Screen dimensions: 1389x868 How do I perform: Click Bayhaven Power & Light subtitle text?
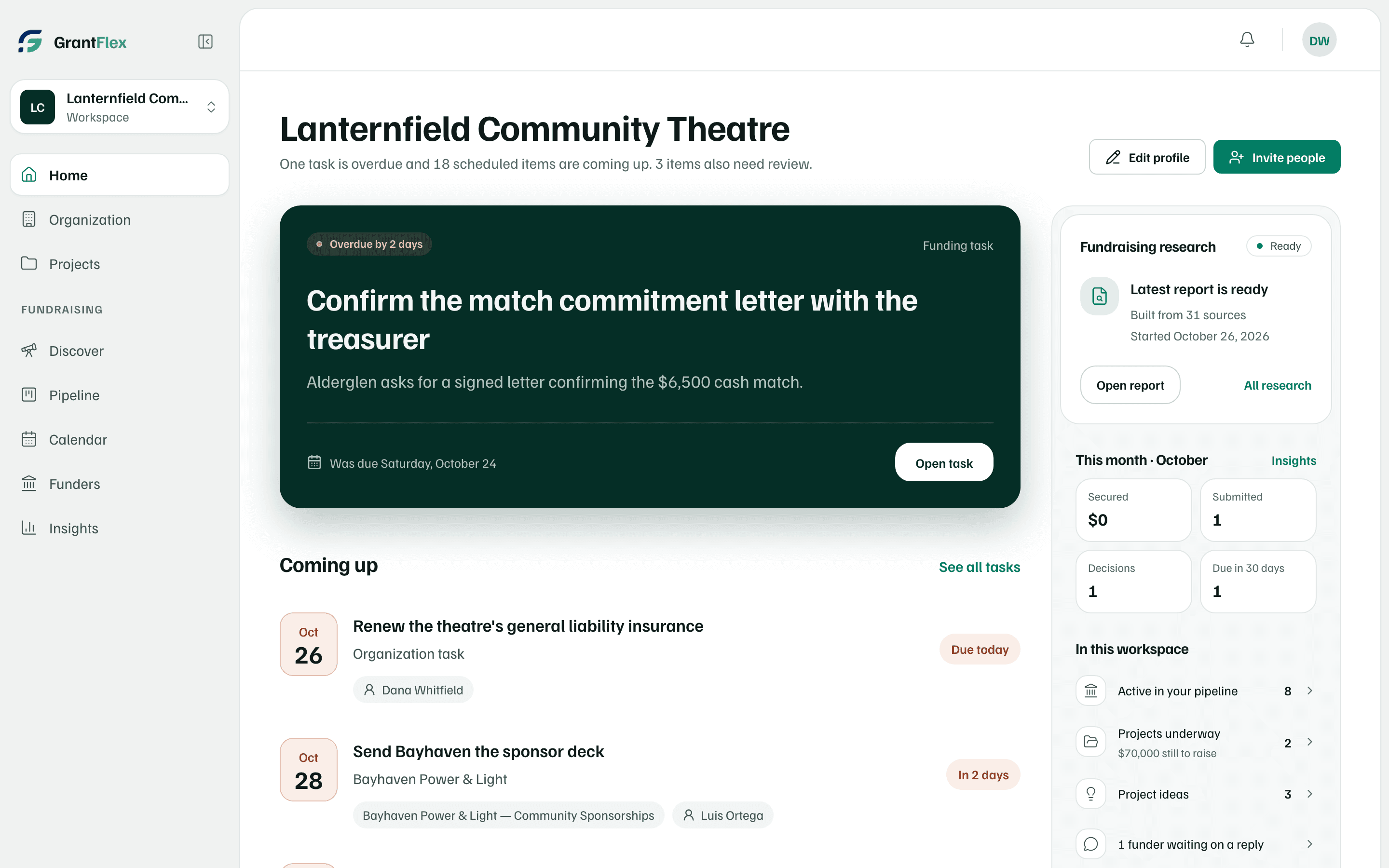pos(430,780)
